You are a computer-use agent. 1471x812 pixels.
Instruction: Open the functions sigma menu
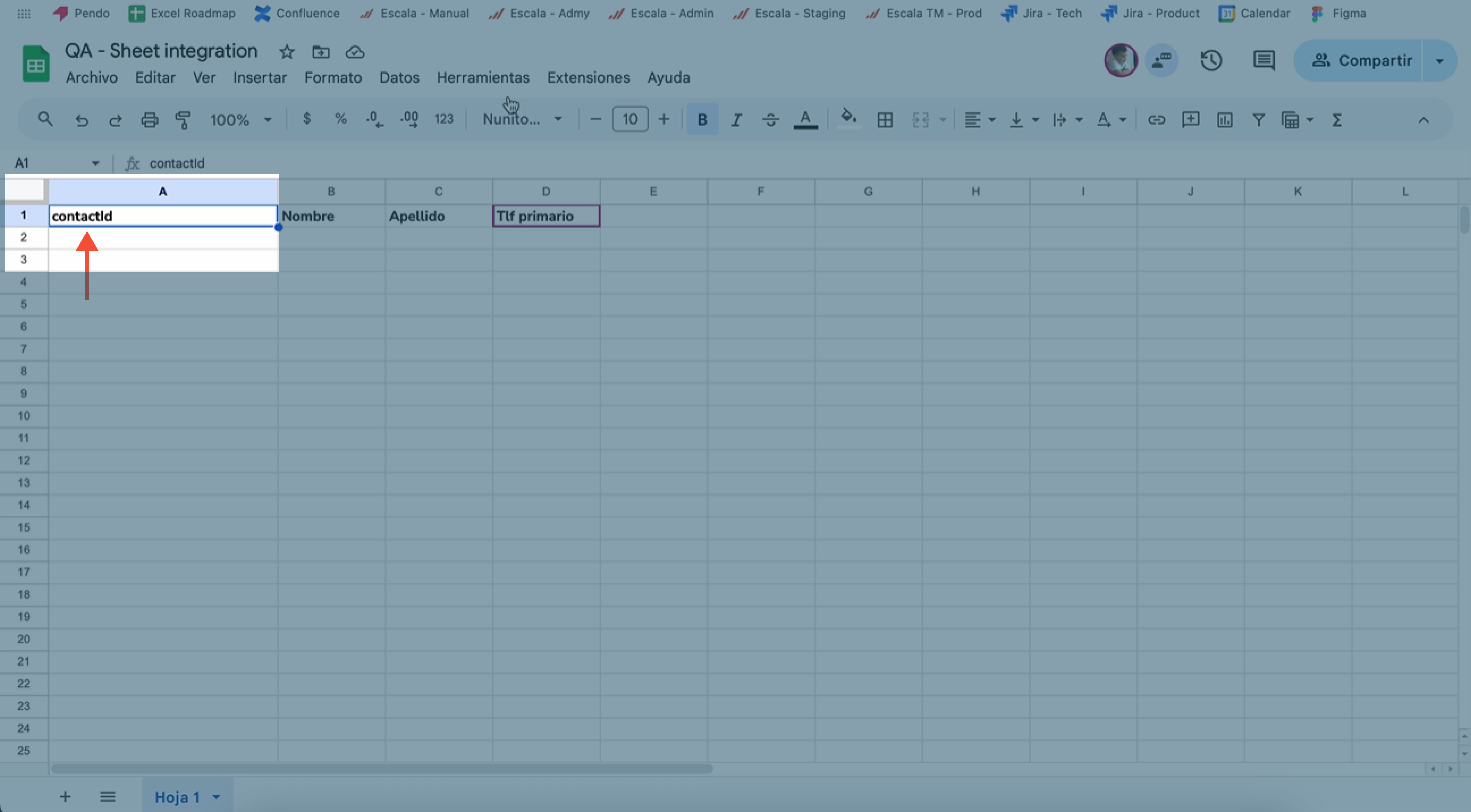click(x=1336, y=120)
